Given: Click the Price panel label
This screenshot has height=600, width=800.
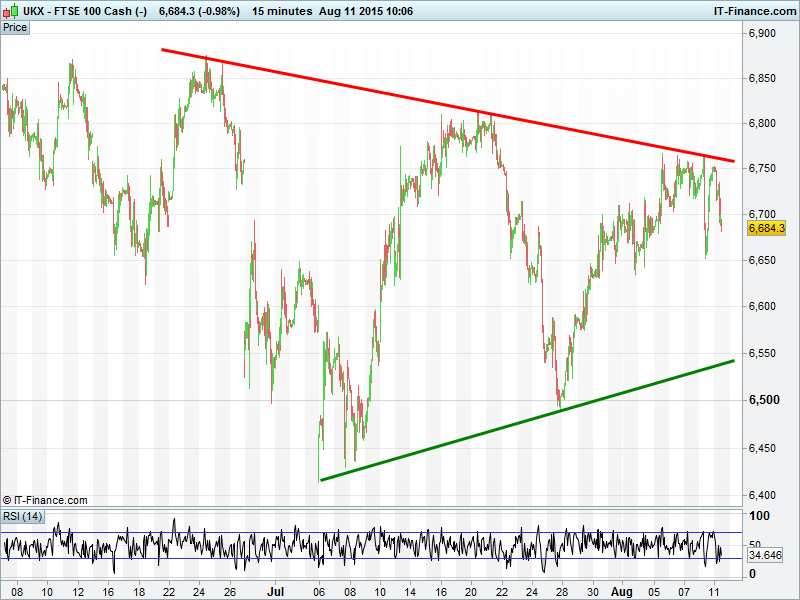Looking at the screenshot, I should [15, 28].
